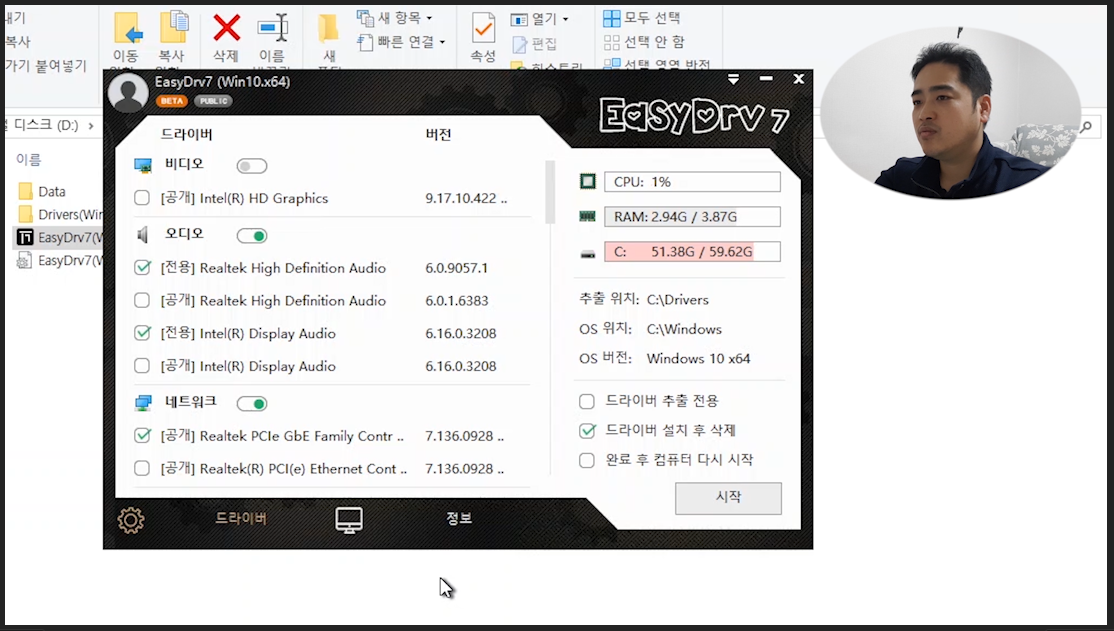Toggle the 오디오 category switch
Screen dimensions: 1114x631
(x=252, y=236)
